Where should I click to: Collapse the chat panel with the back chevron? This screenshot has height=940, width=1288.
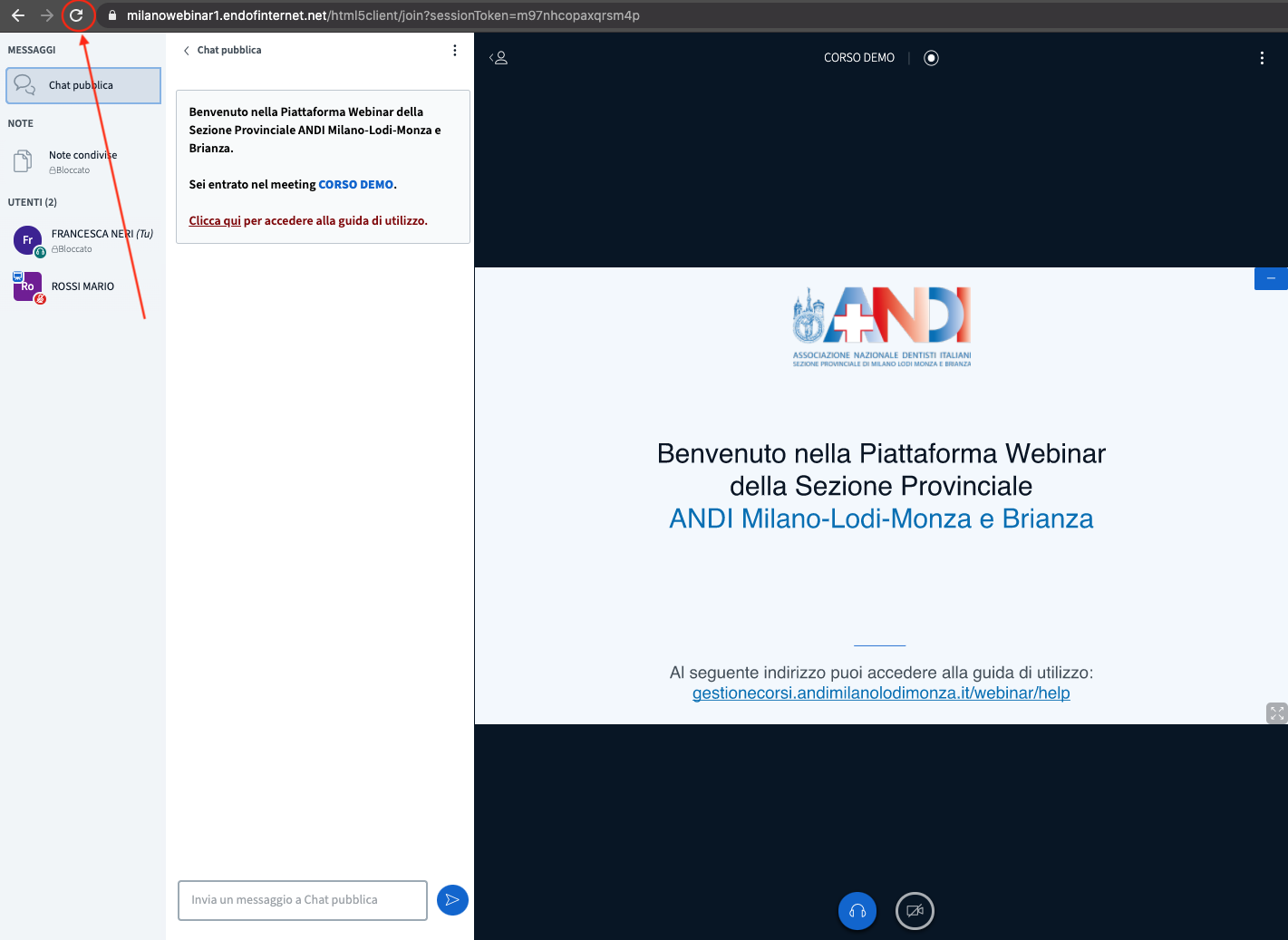186,51
